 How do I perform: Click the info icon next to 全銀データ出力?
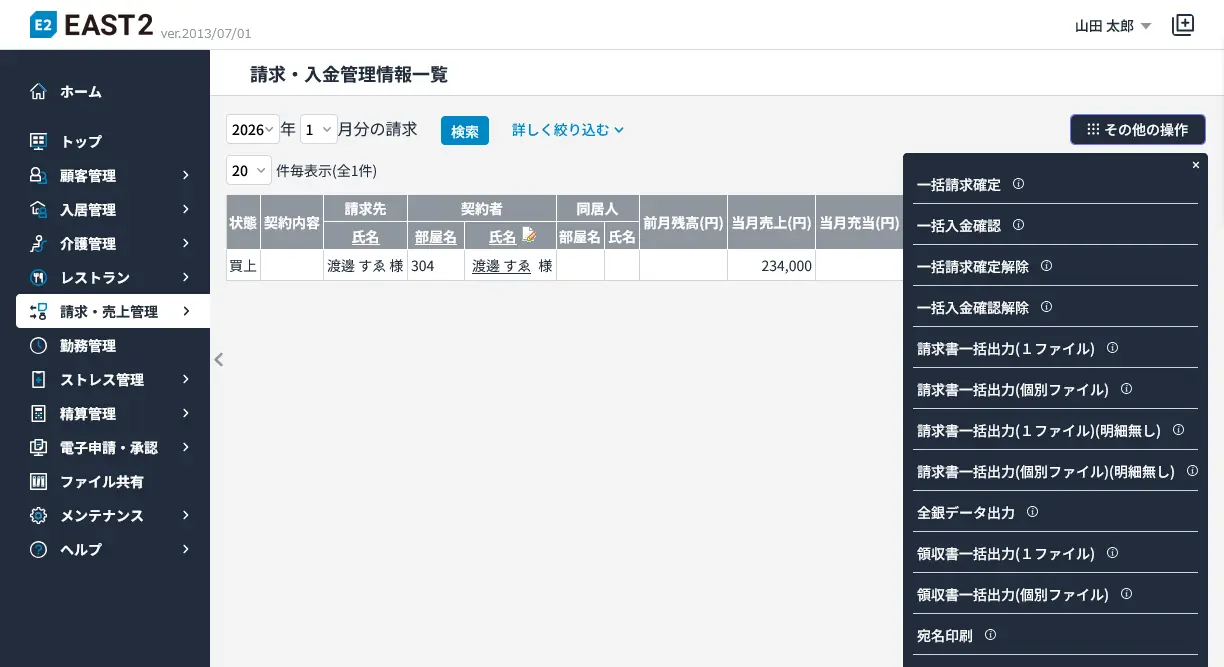click(x=1032, y=512)
